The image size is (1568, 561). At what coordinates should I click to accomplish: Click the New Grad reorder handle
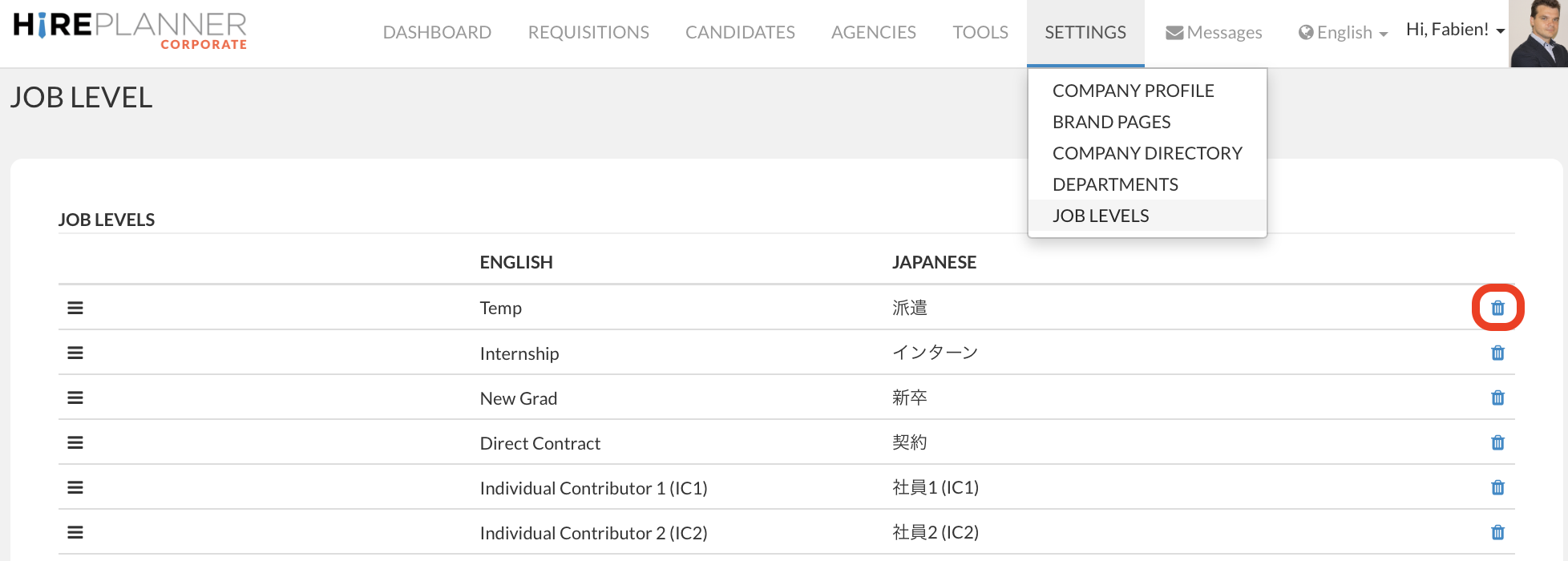pyautogui.click(x=75, y=398)
